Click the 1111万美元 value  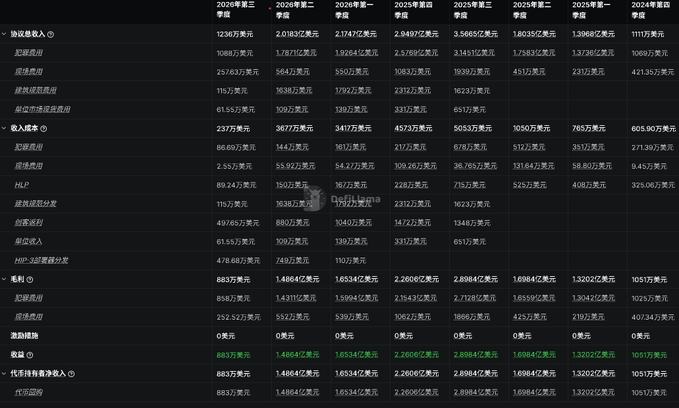[647, 34]
